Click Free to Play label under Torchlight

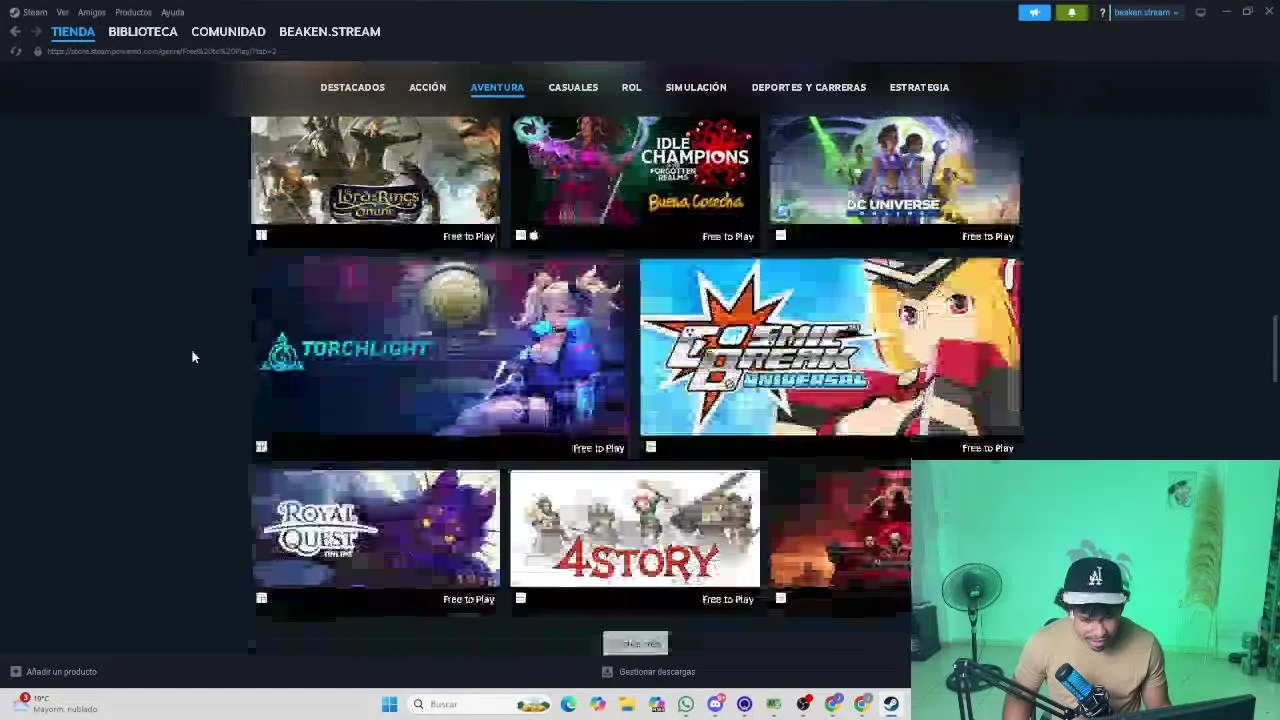(x=598, y=448)
